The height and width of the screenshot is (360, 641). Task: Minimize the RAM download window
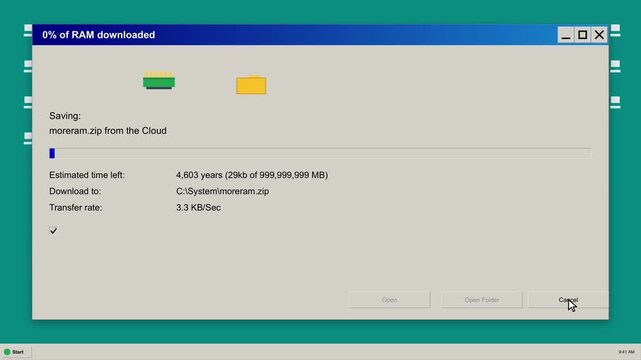pos(566,35)
